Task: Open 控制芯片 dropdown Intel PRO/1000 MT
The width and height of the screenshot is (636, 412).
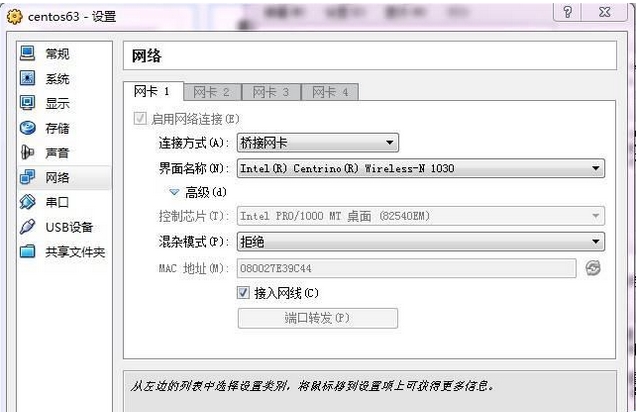Action: 421,216
